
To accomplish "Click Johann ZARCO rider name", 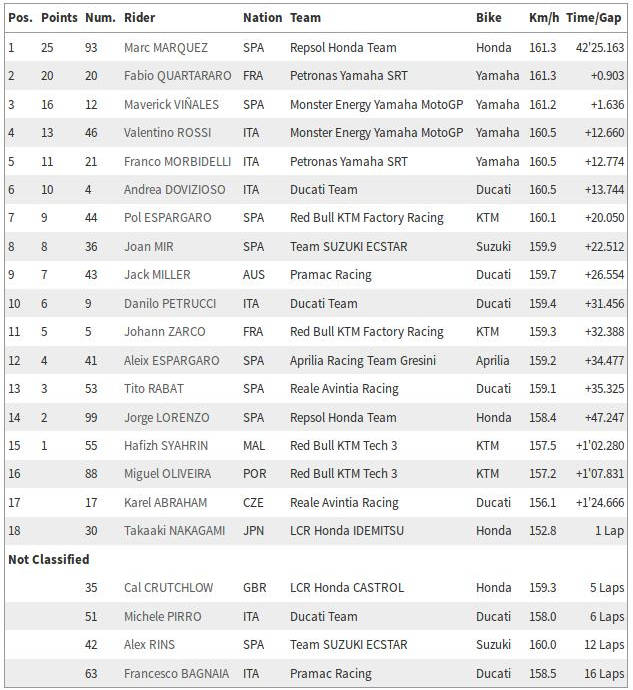I will (165, 331).
